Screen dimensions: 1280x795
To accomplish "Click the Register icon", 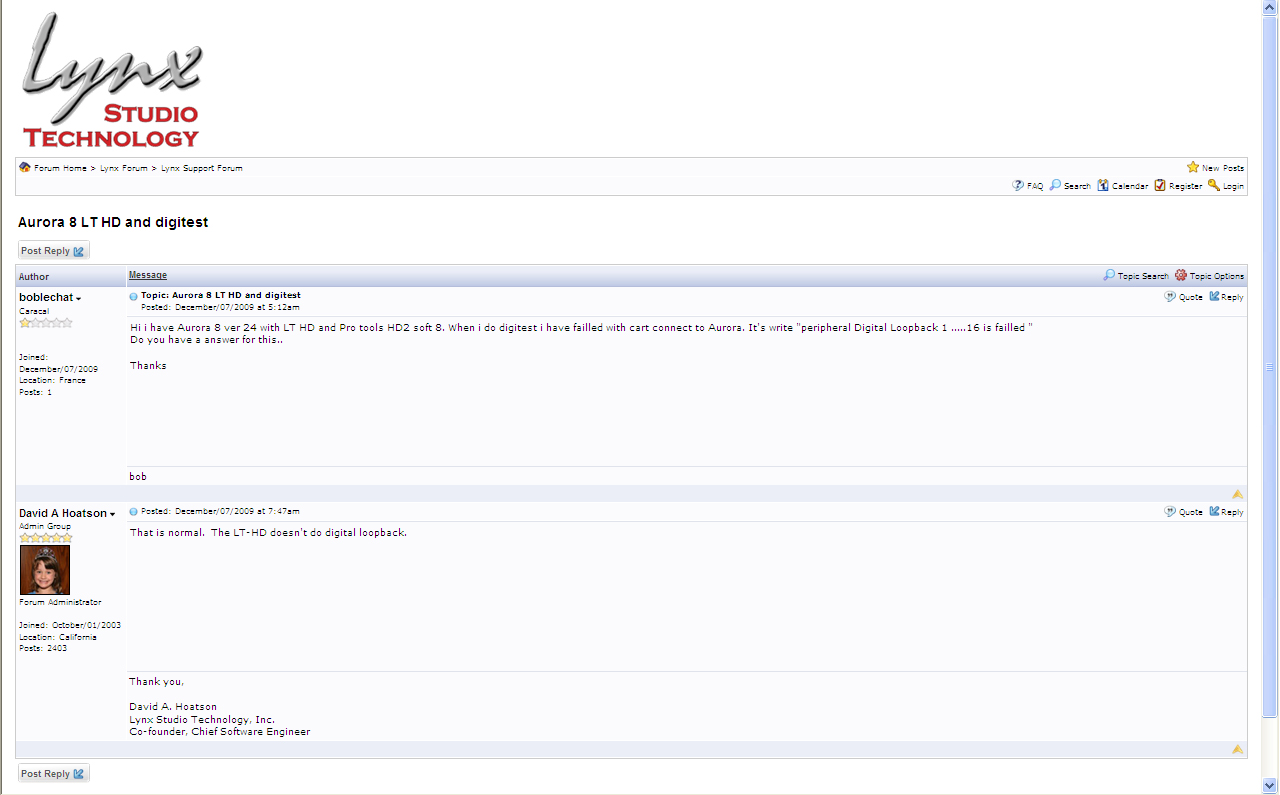I will coord(1160,185).
